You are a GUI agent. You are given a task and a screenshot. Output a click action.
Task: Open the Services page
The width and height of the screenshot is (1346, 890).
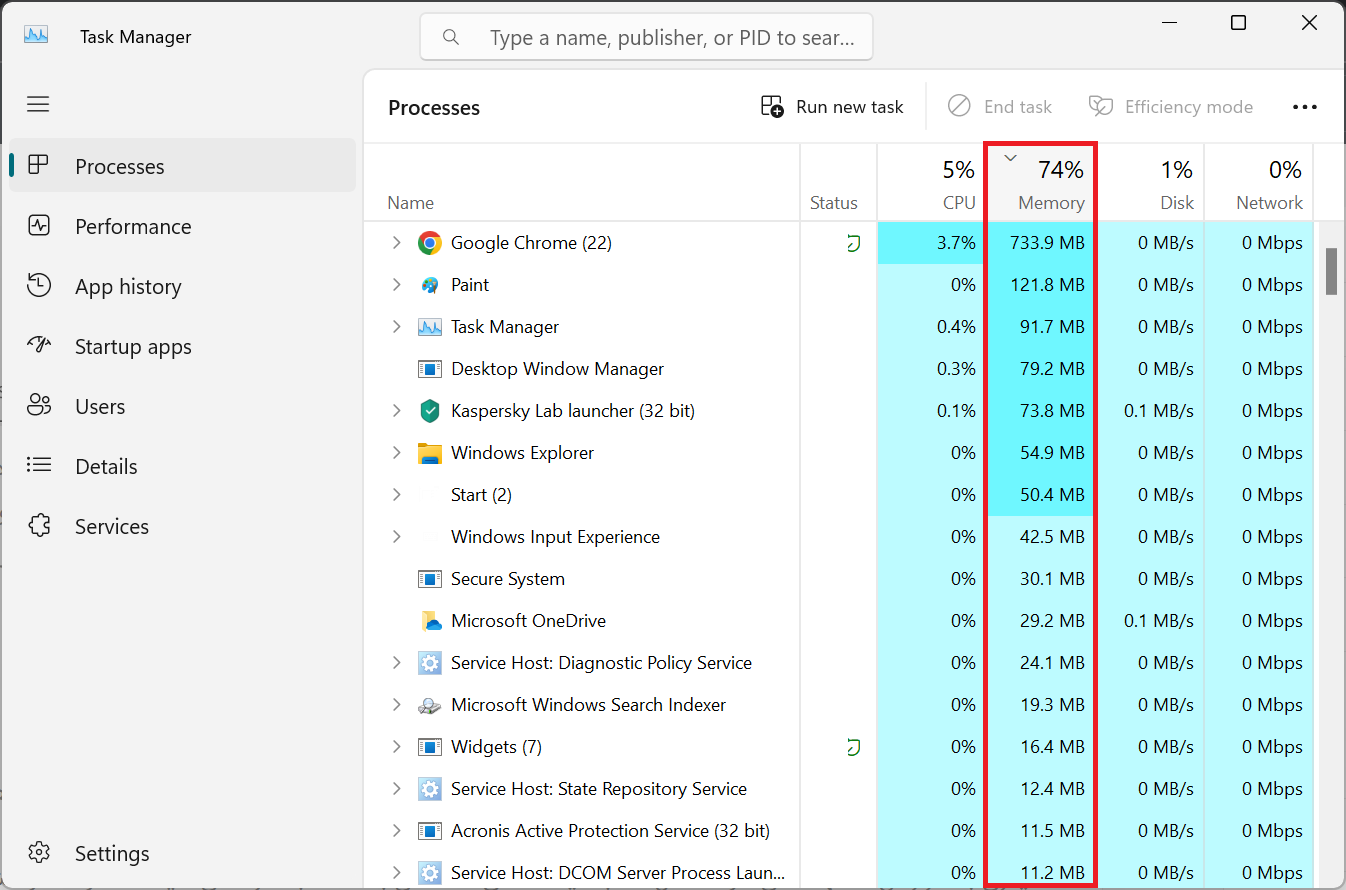182,526
